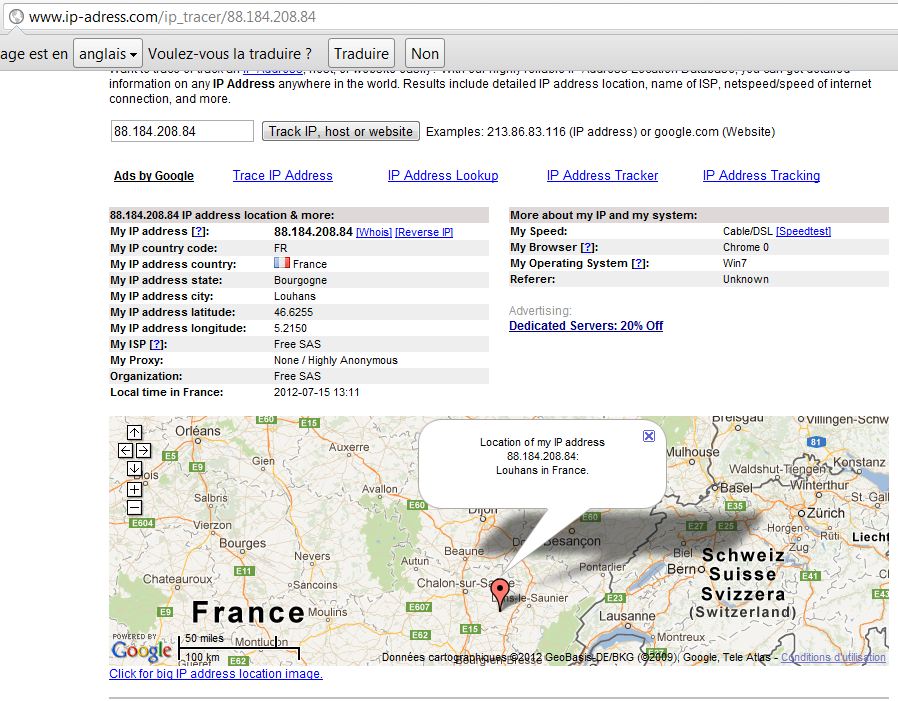Open the Speedtest link
Screen dimensions: 898x701
804,231
